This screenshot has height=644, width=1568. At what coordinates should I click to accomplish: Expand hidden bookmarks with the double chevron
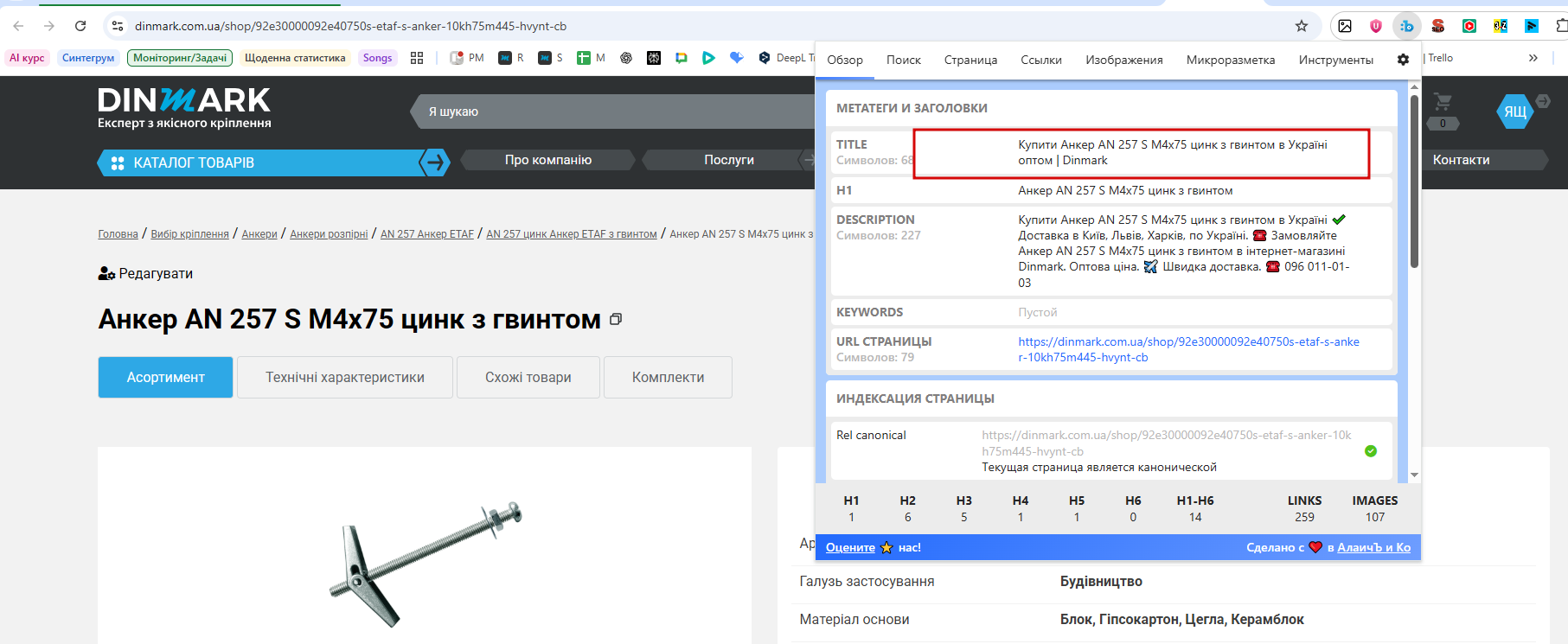(x=1533, y=58)
